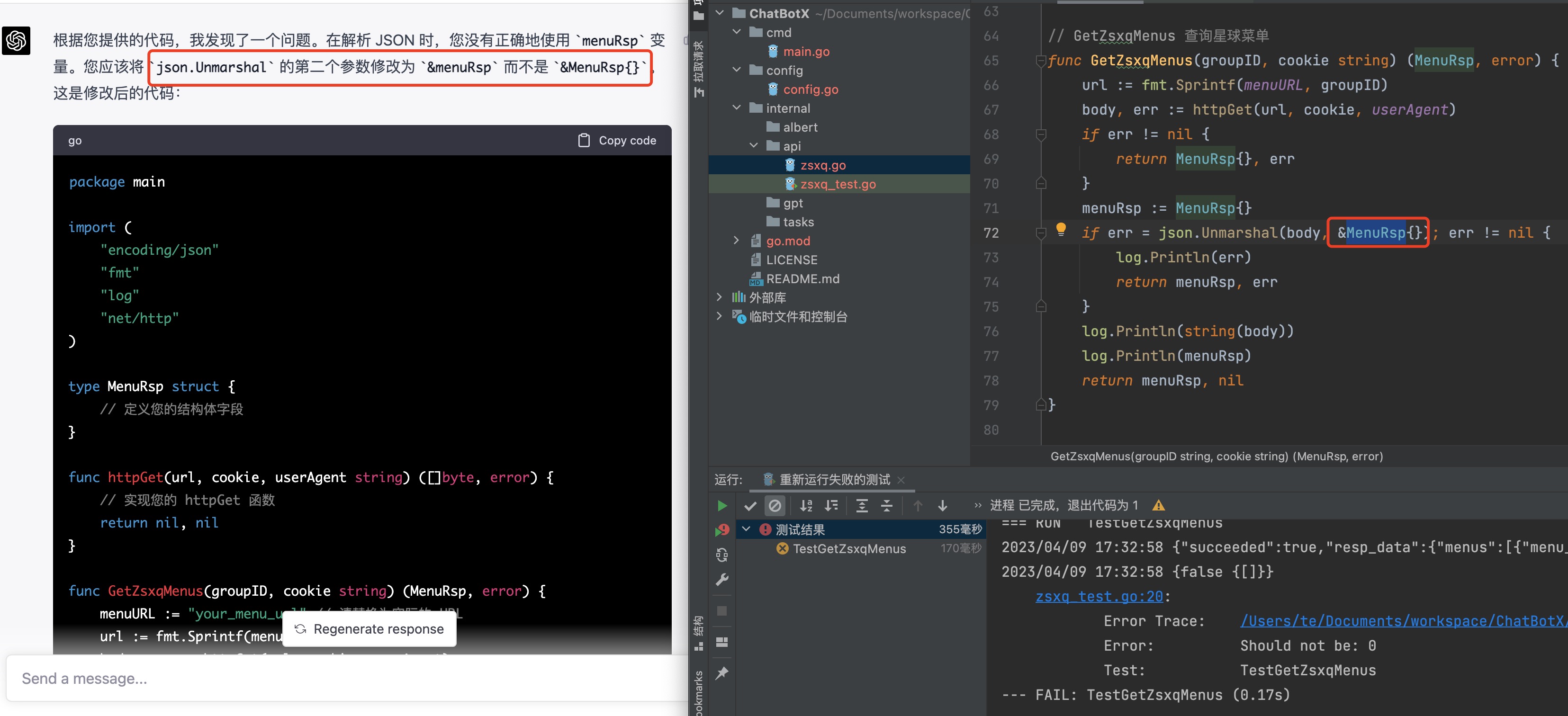Screen dimensions: 1568x716
Task: Click the lightbulb quick-fix icon on line 72
Action: (1061, 229)
